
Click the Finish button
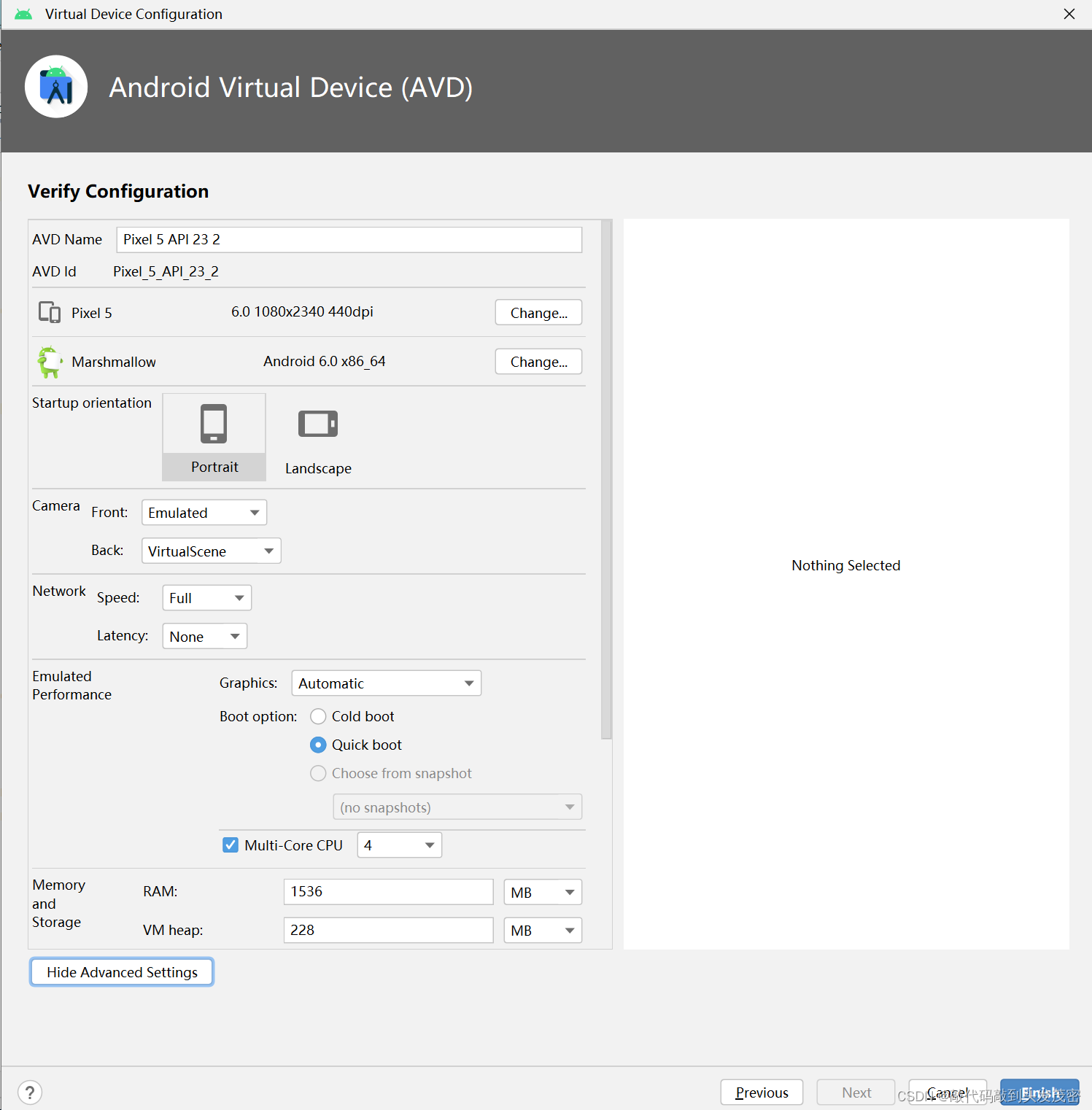1039,1092
